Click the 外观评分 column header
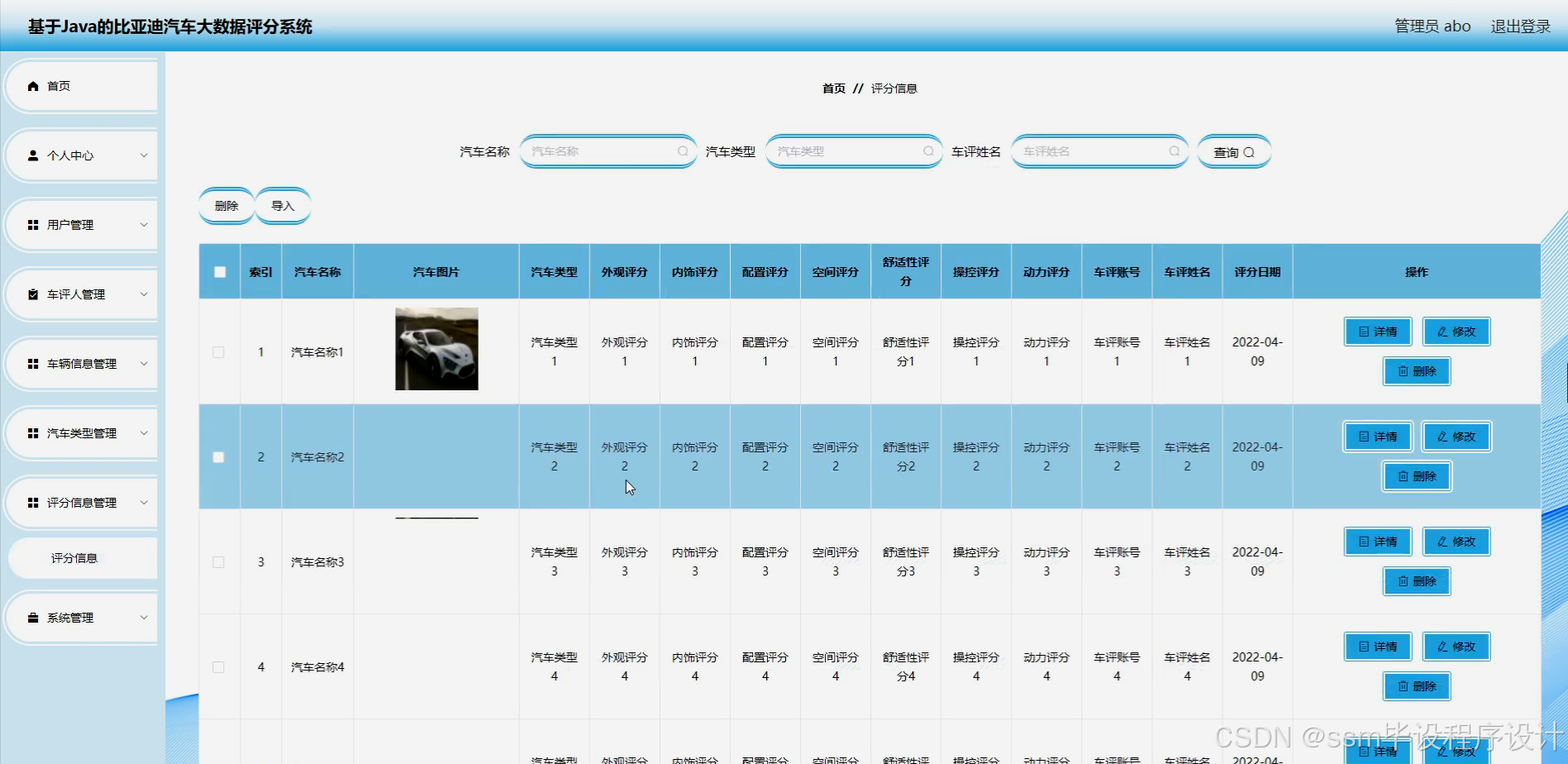The width and height of the screenshot is (1568, 764). tap(624, 272)
